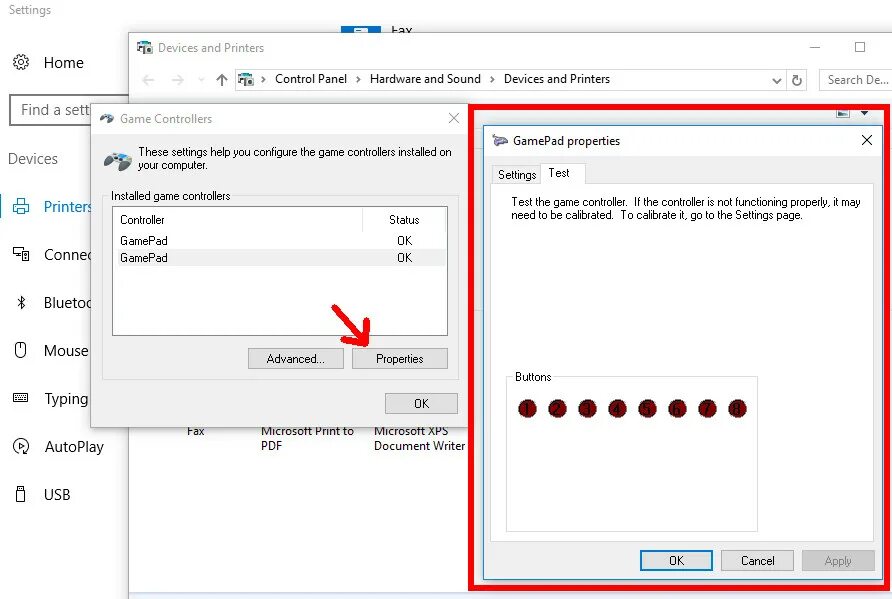Click Apply in GamePad properties
The width and height of the screenshot is (892, 599).
click(838, 560)
